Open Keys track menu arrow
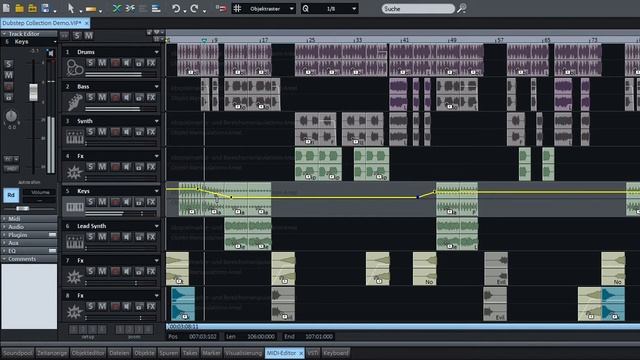Image resolution: width=640 pixels, height=360 pixels. (x=156, y=191)
